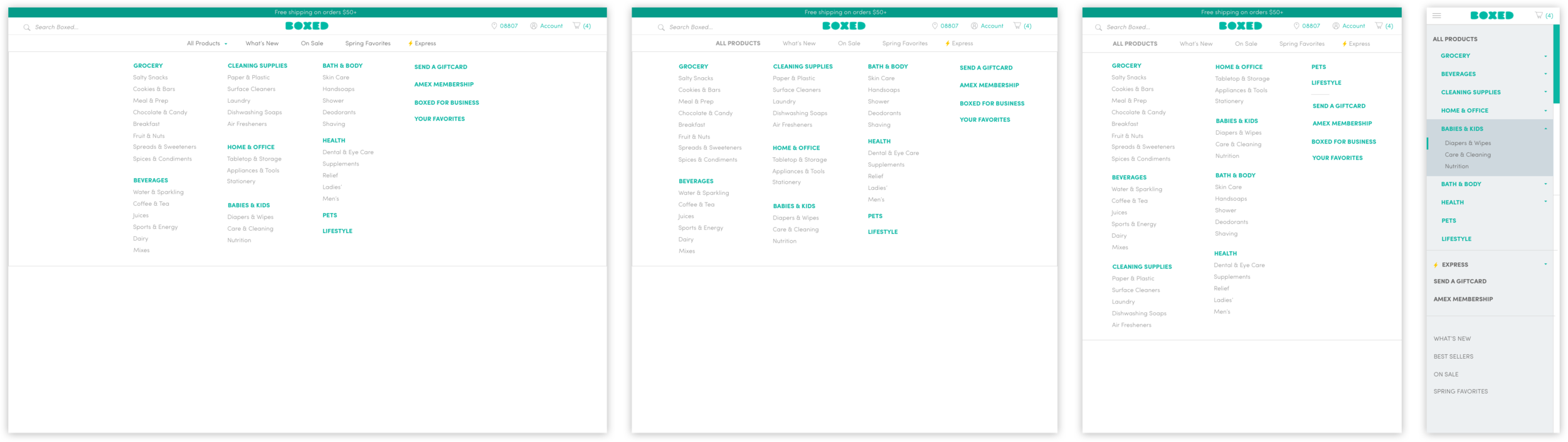Open YOUR FAVORITES link in second mockup
Screen dimensions: 1568x442
click(985, 120)
